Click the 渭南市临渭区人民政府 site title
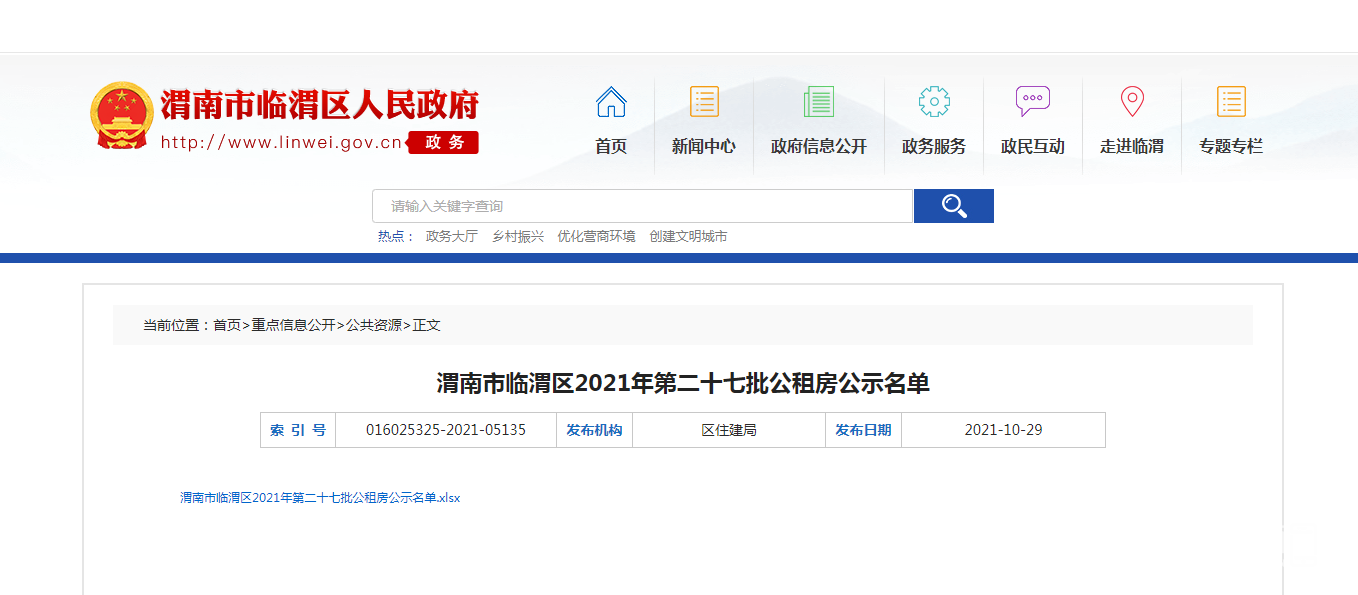The height and width of the screenshot is (595, 1358). [320, 105]
